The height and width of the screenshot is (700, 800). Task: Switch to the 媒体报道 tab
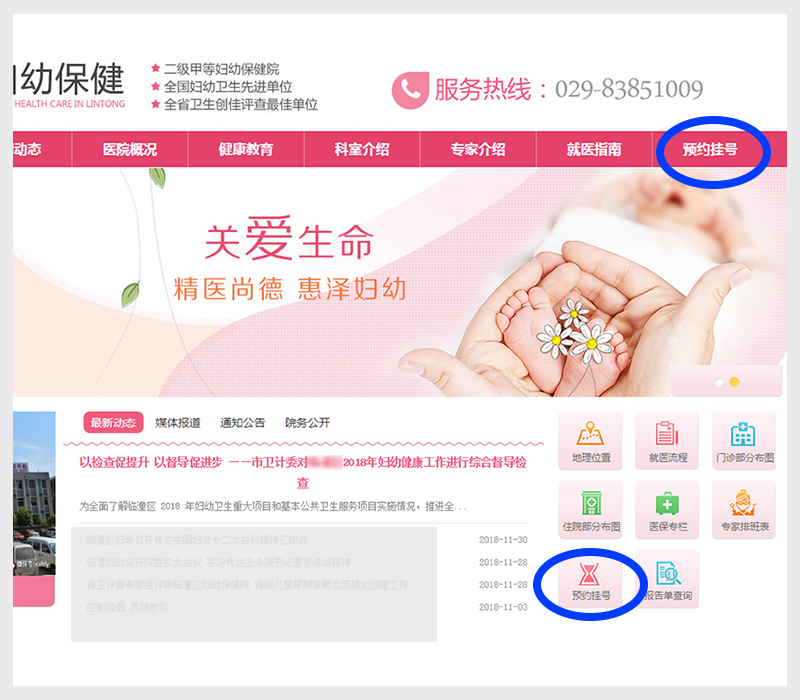click(x=178, y=423)
